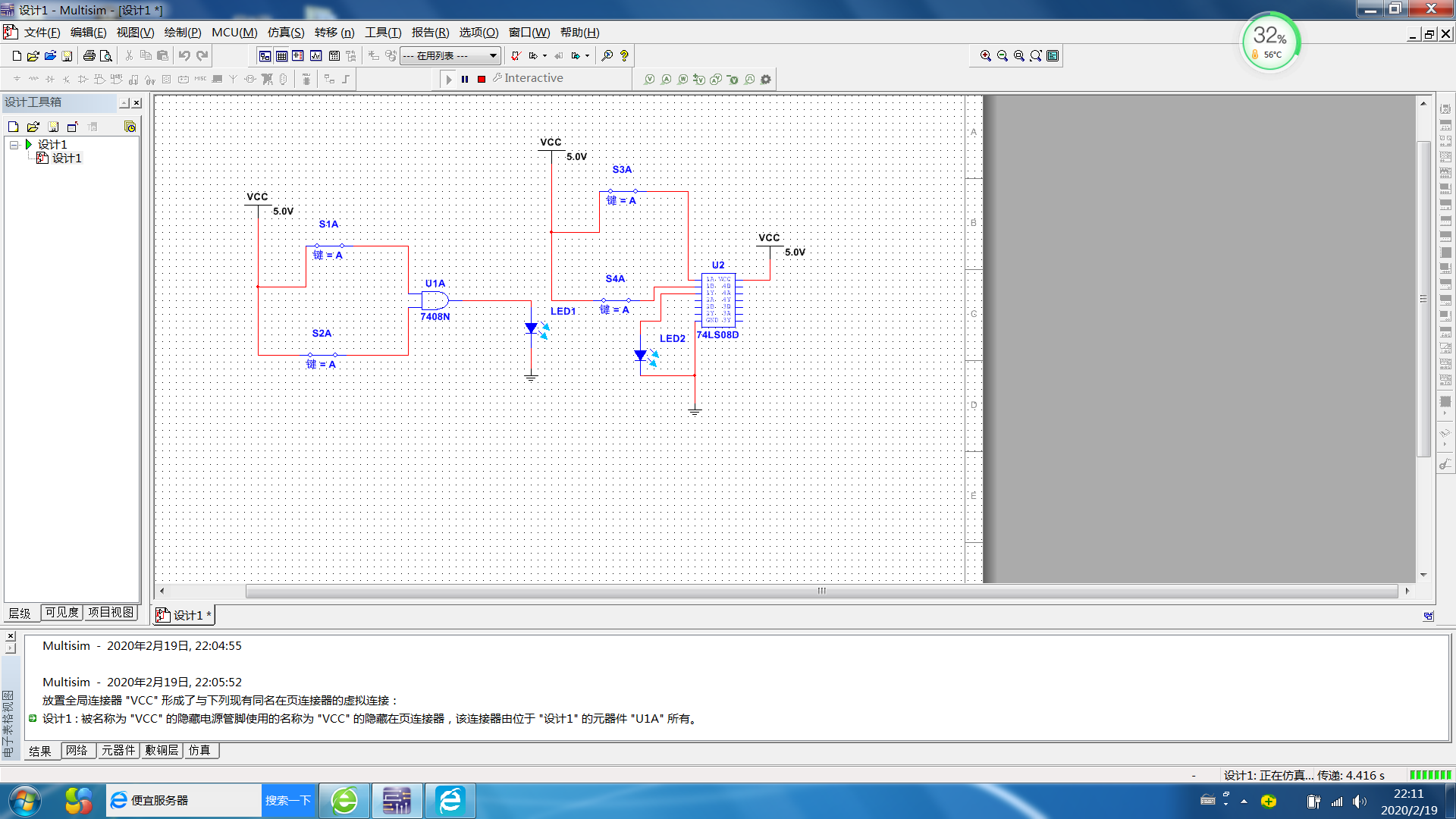Image resolution: width=1456 pixels, height=819 pixels.
Task: Click the Print icon in toolbar
Action: click(89, 55)
